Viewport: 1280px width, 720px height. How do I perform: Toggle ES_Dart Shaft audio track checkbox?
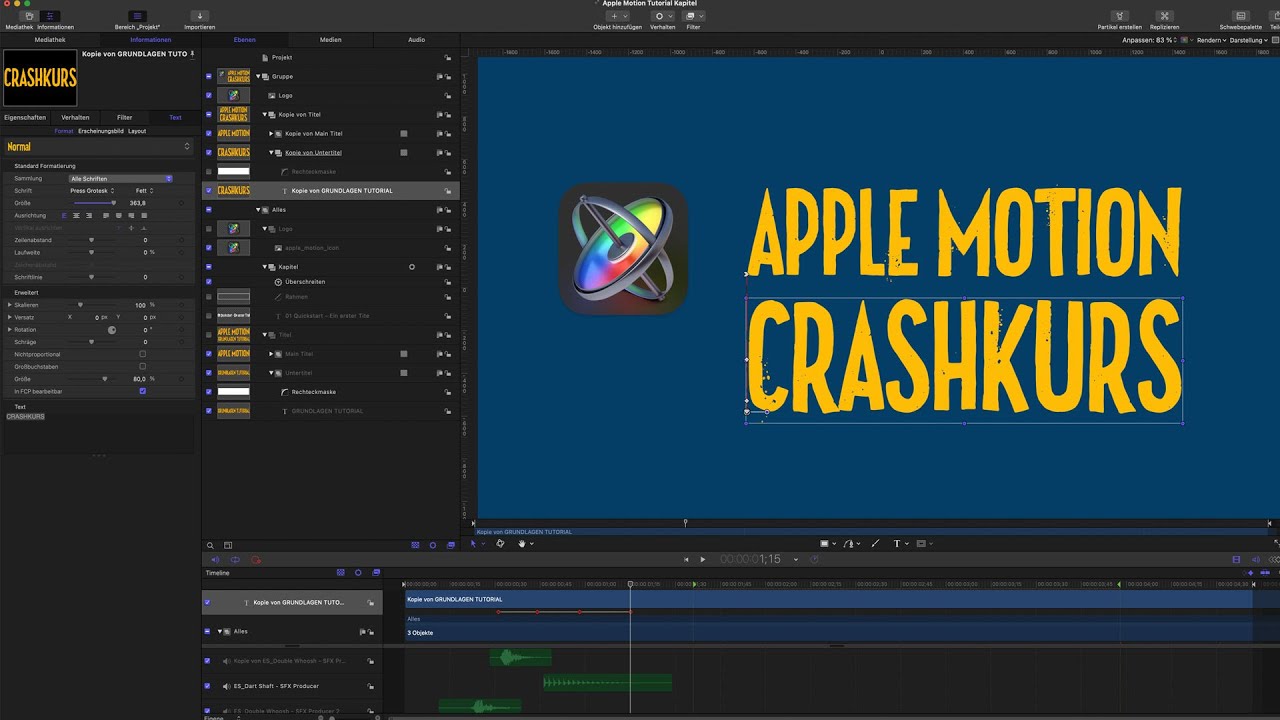tap(207, 686)
